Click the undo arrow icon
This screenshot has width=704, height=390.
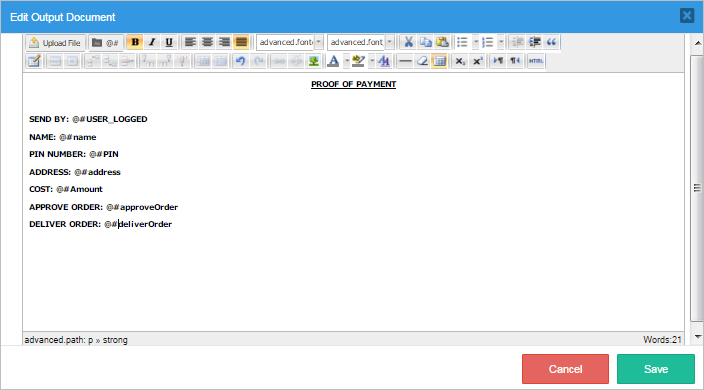[241, 61]
